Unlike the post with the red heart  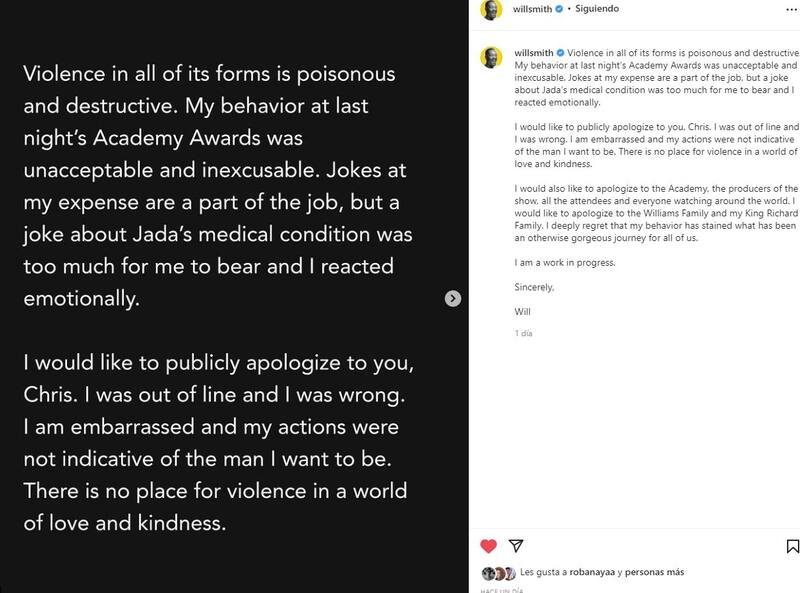point(488,546)
